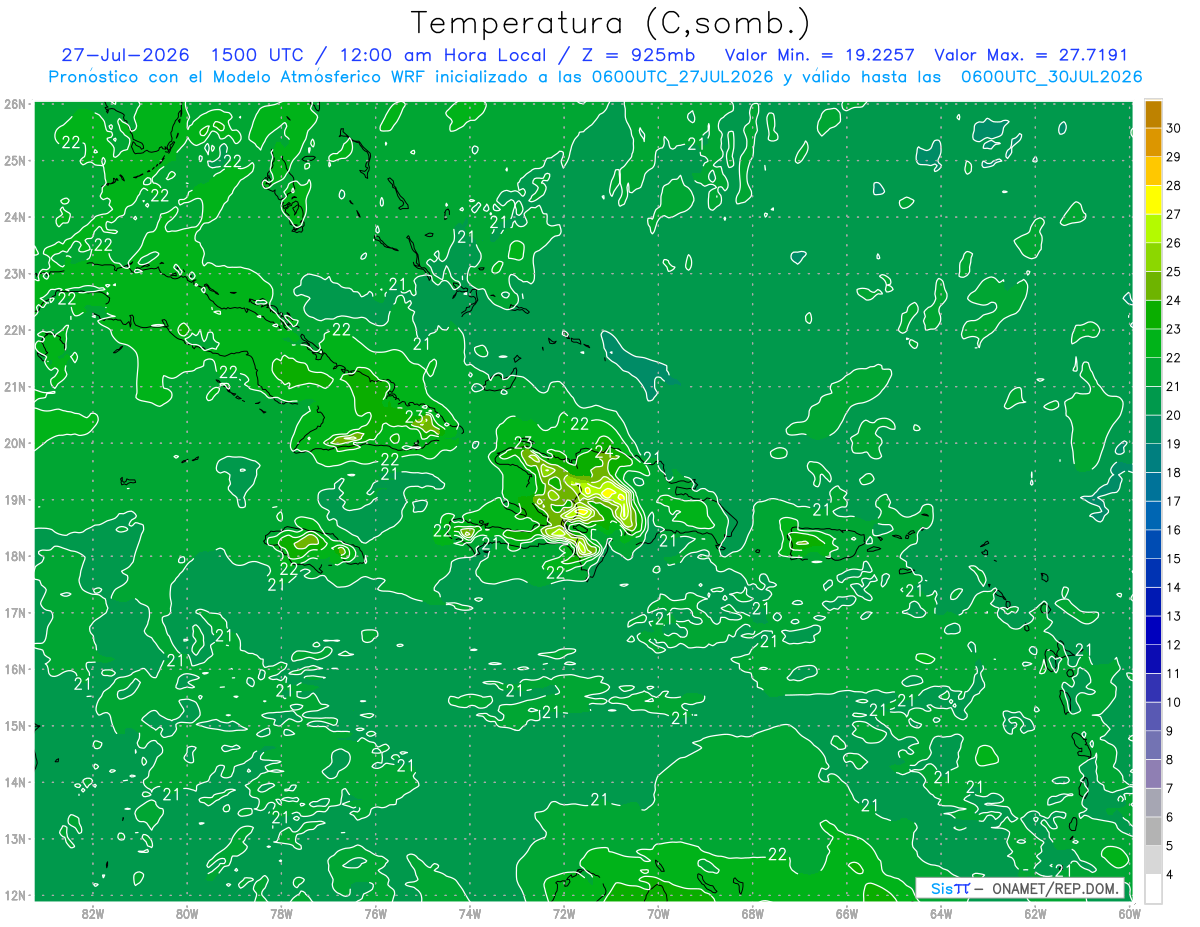Click the 12N latitude axis label
The width and height of the screenshot is (1200, 927).
14,895
